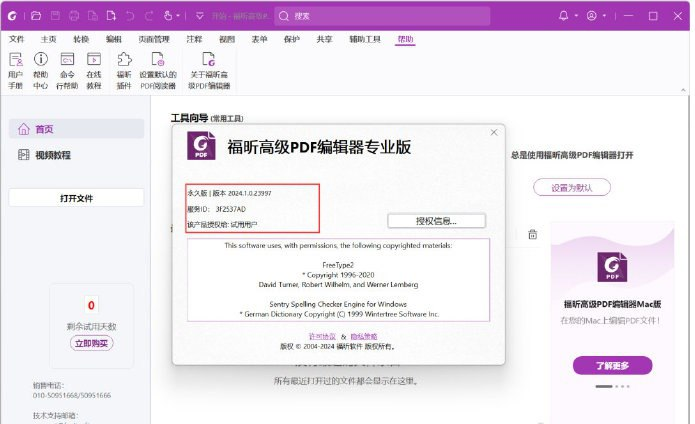Click the service ID 3F2537AD text
695x424 pixels.
tap(230, 209)
